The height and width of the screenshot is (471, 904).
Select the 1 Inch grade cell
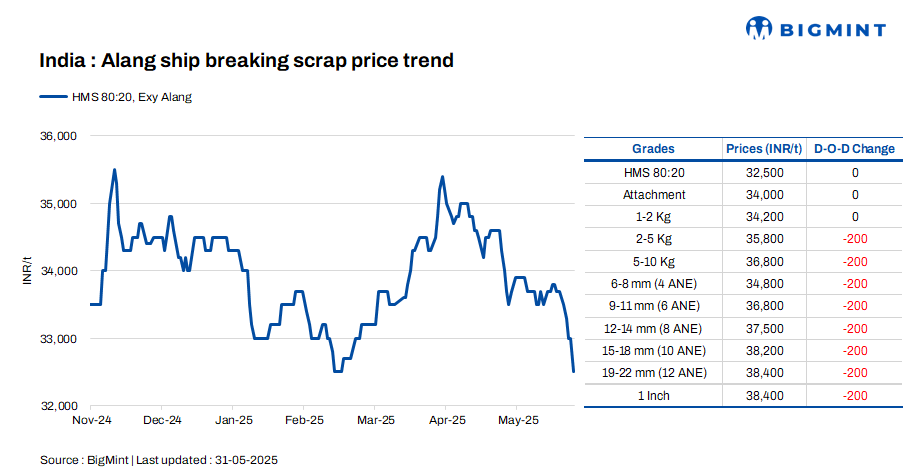(654, 396)
